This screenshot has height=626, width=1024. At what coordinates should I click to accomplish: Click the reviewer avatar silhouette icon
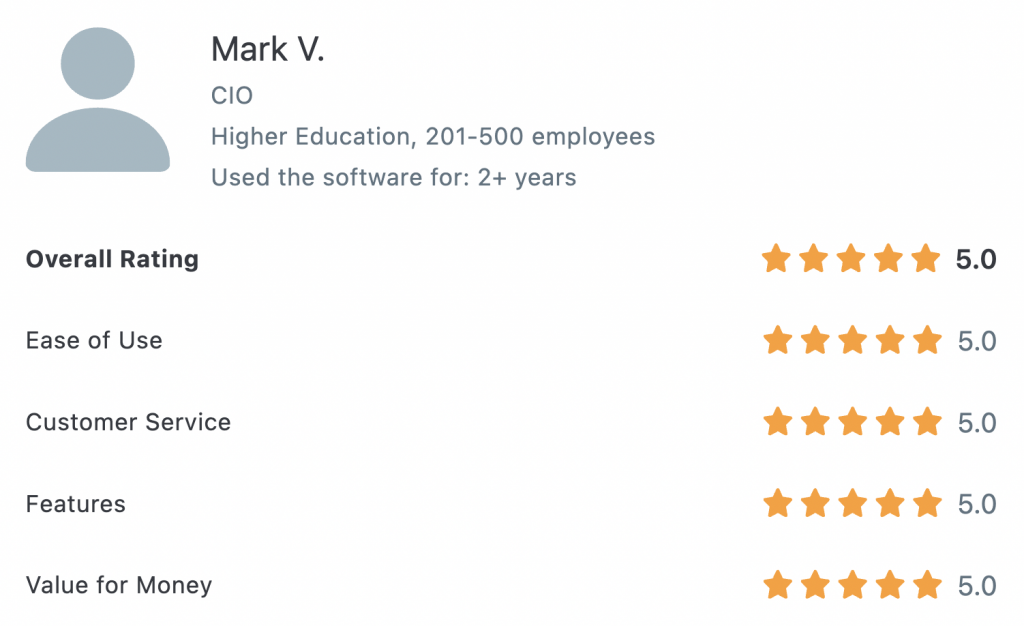pyautogui.click(x=98, y=99)
